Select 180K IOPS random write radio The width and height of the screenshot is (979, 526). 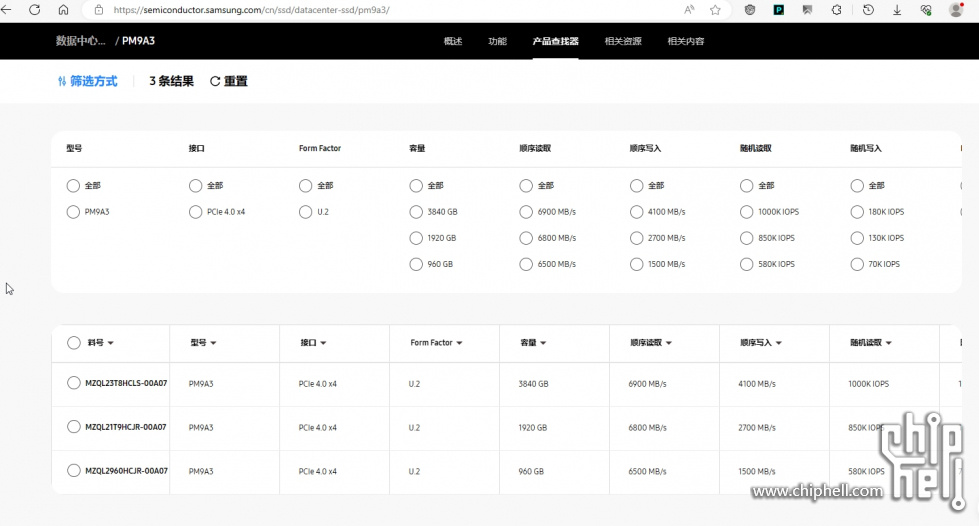(857, 212)
